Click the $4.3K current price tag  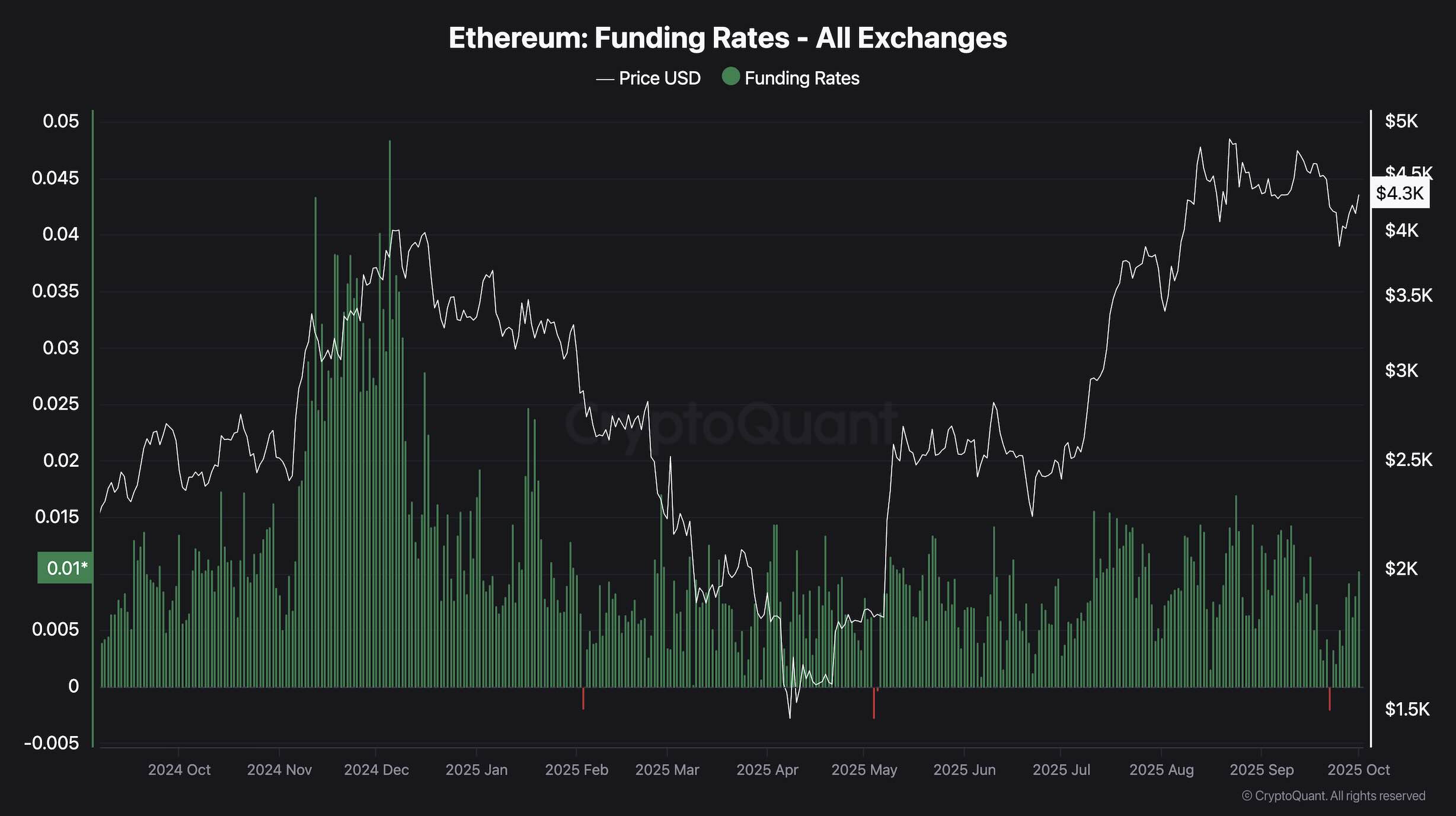point(1400,193)
